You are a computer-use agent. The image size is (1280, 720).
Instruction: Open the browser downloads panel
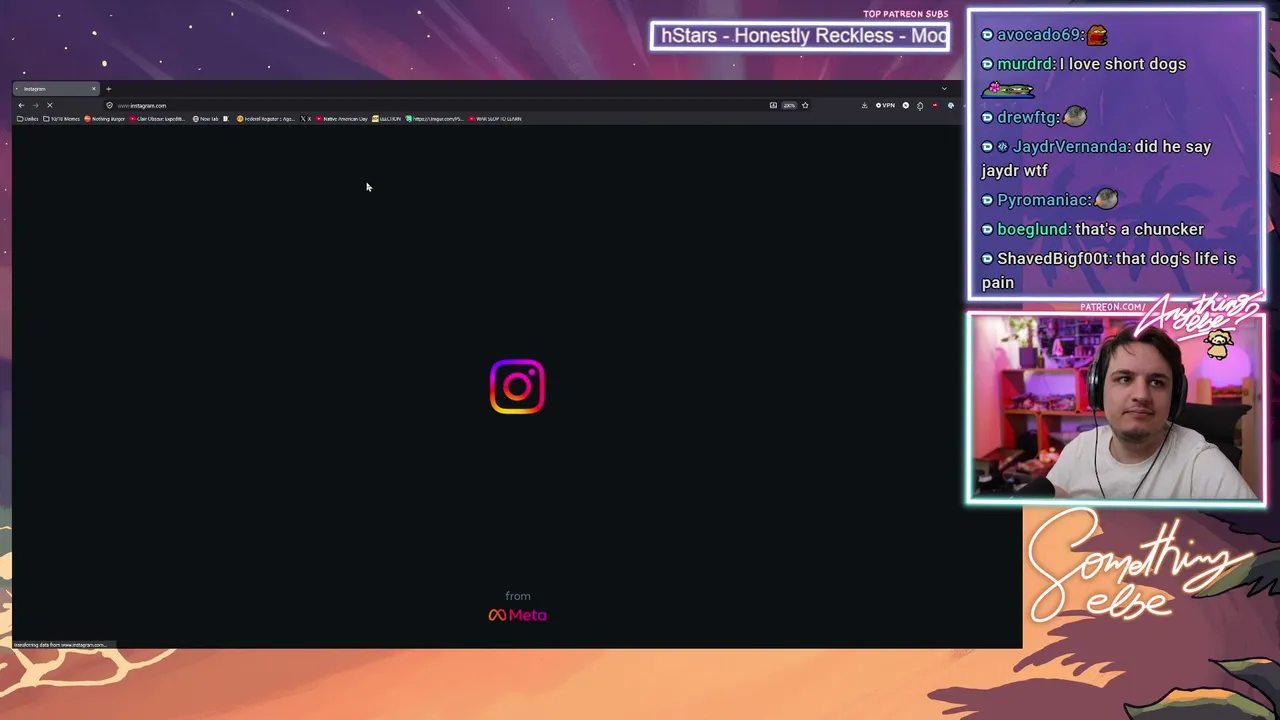(x=864, y=105)
